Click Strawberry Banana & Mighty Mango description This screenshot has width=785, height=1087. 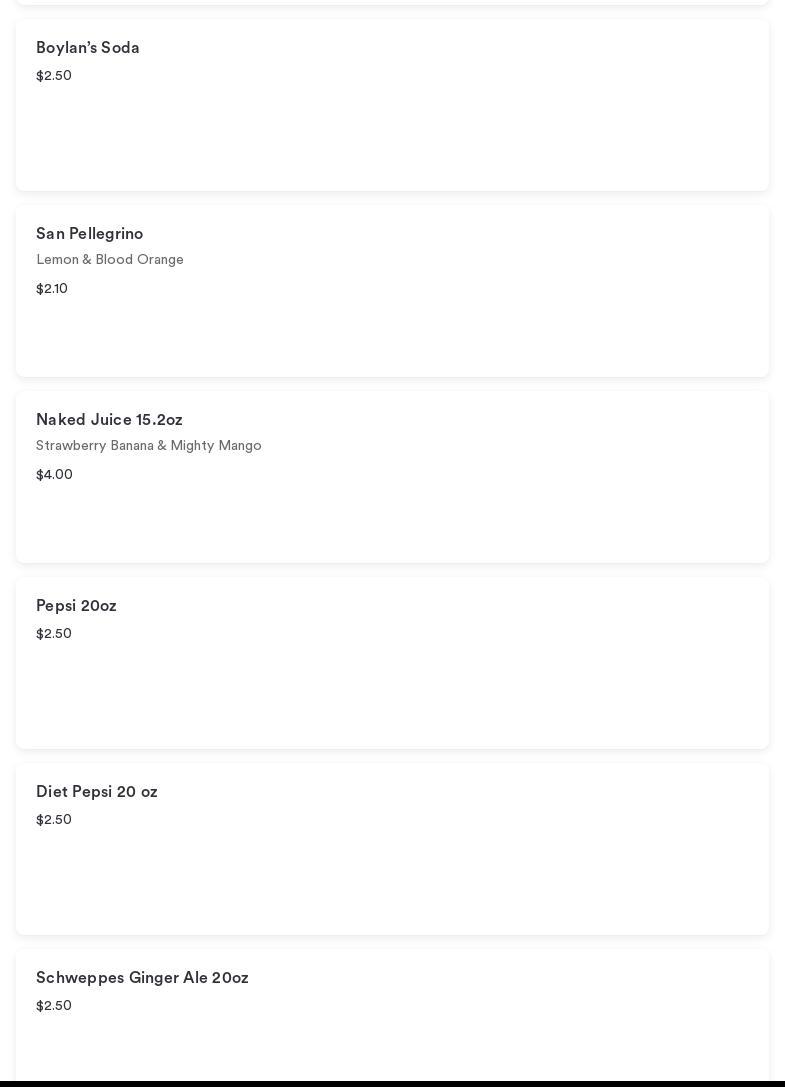click(x=149, y=446)
